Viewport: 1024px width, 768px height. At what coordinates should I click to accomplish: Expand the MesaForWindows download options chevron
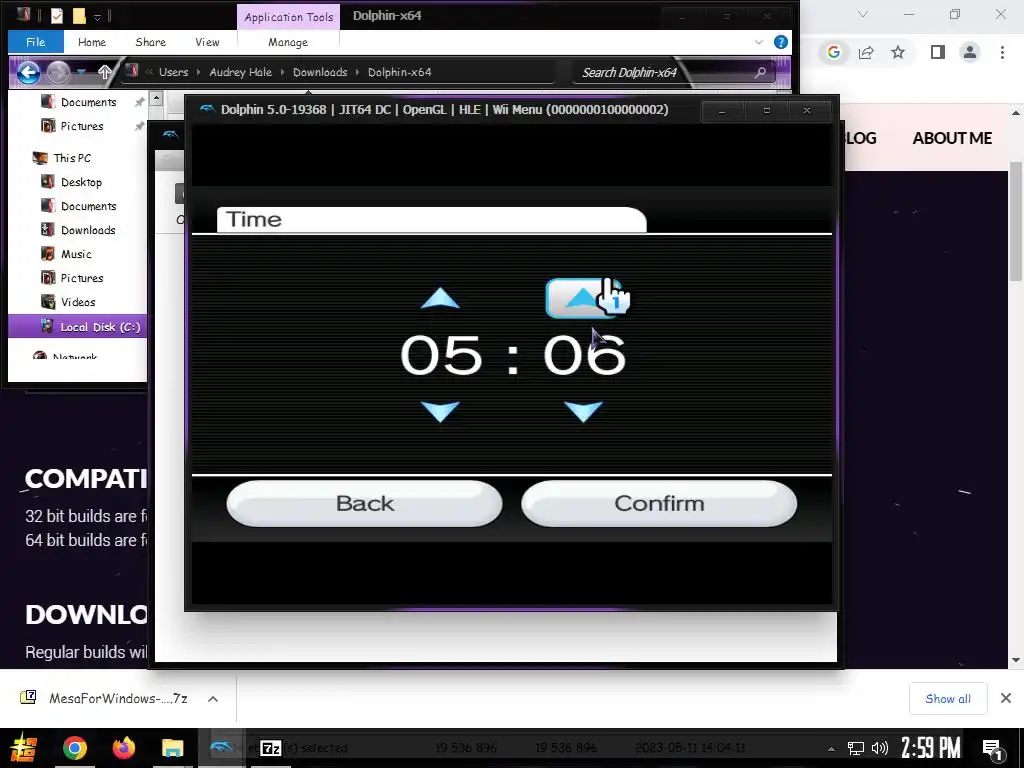pyautogui.click(x=213, y=699)
